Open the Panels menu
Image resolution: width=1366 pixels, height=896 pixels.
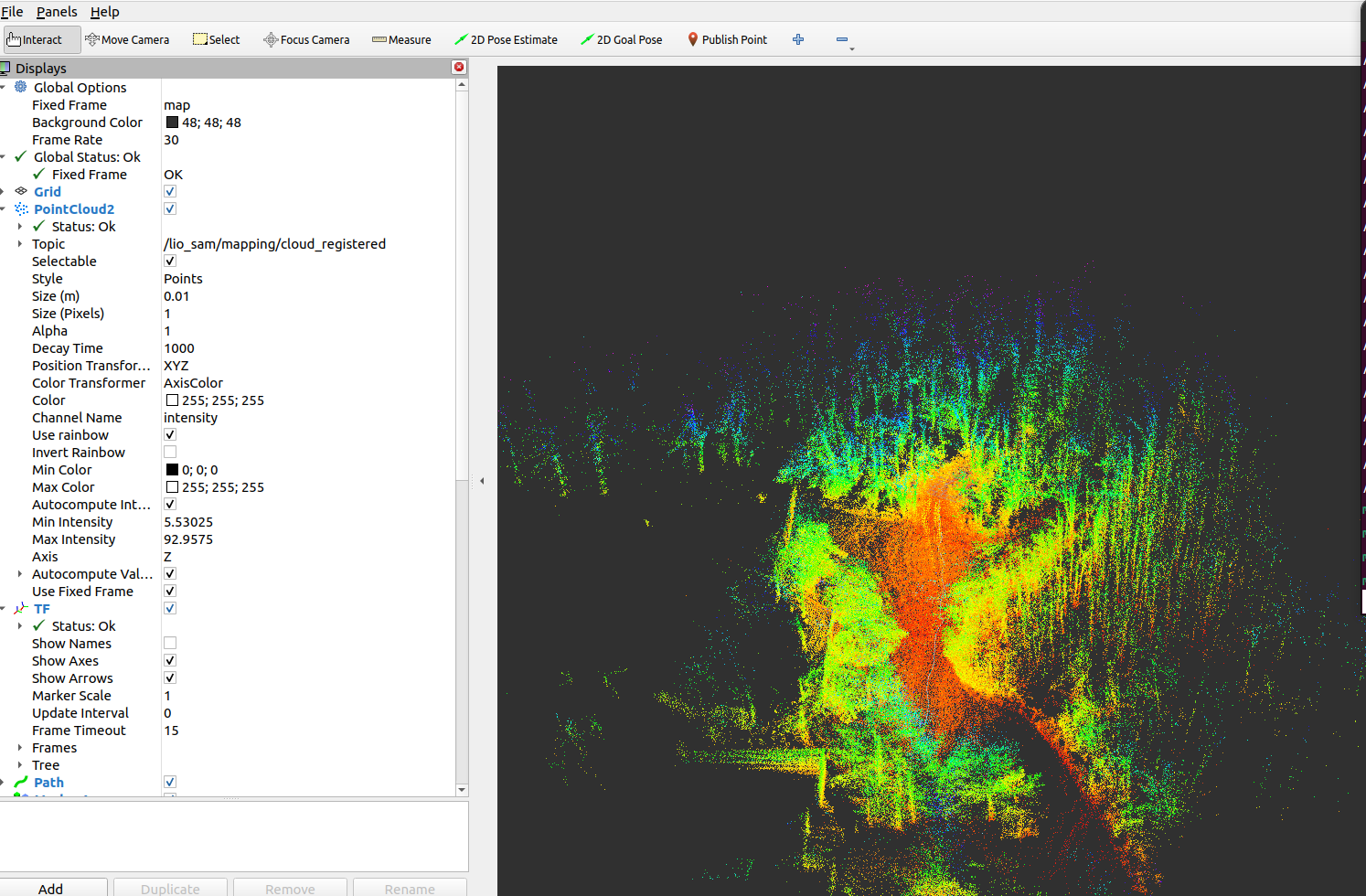57,11
